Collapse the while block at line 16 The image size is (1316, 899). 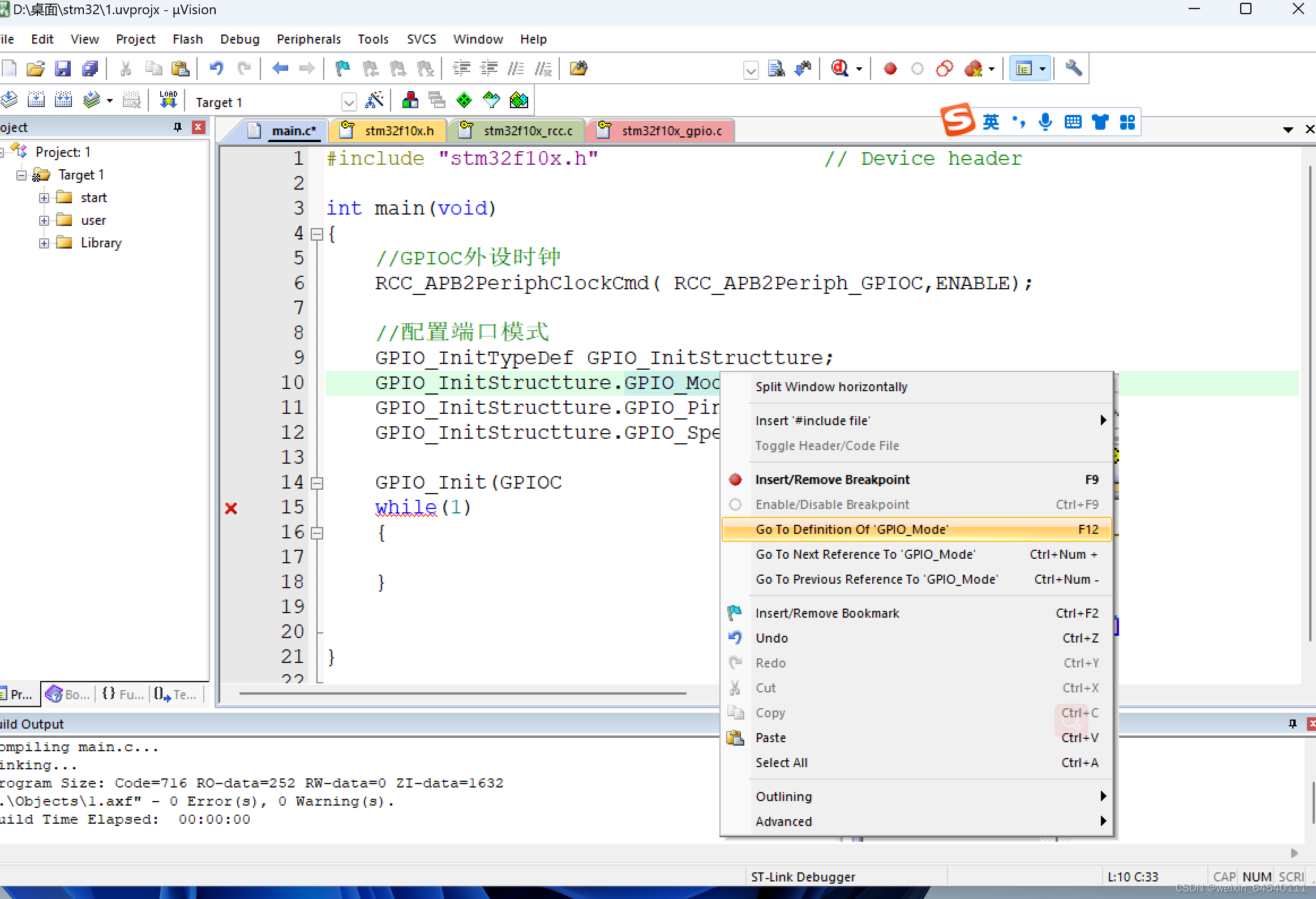318,533
